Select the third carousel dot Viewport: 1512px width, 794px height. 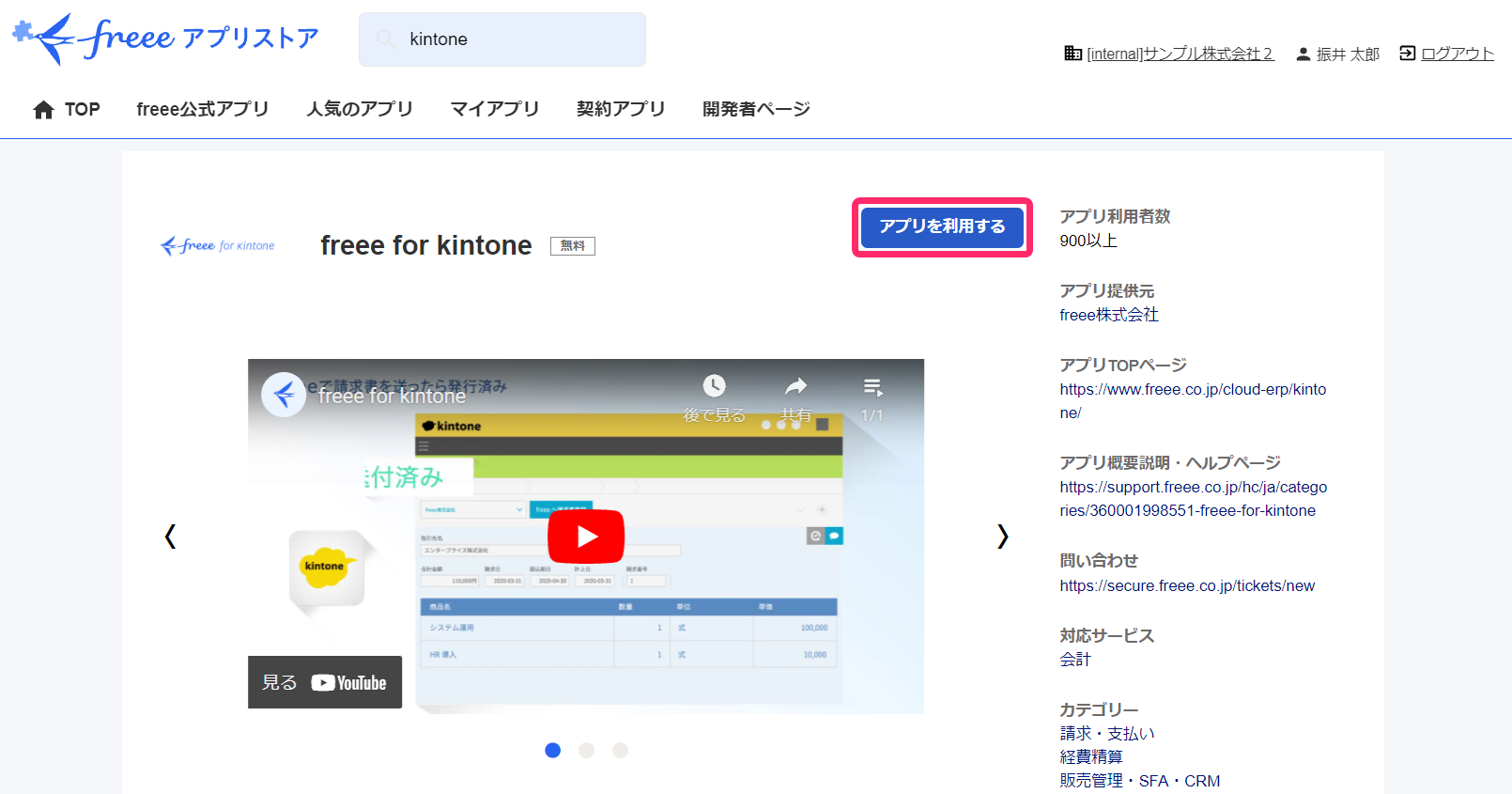point(620,750)
